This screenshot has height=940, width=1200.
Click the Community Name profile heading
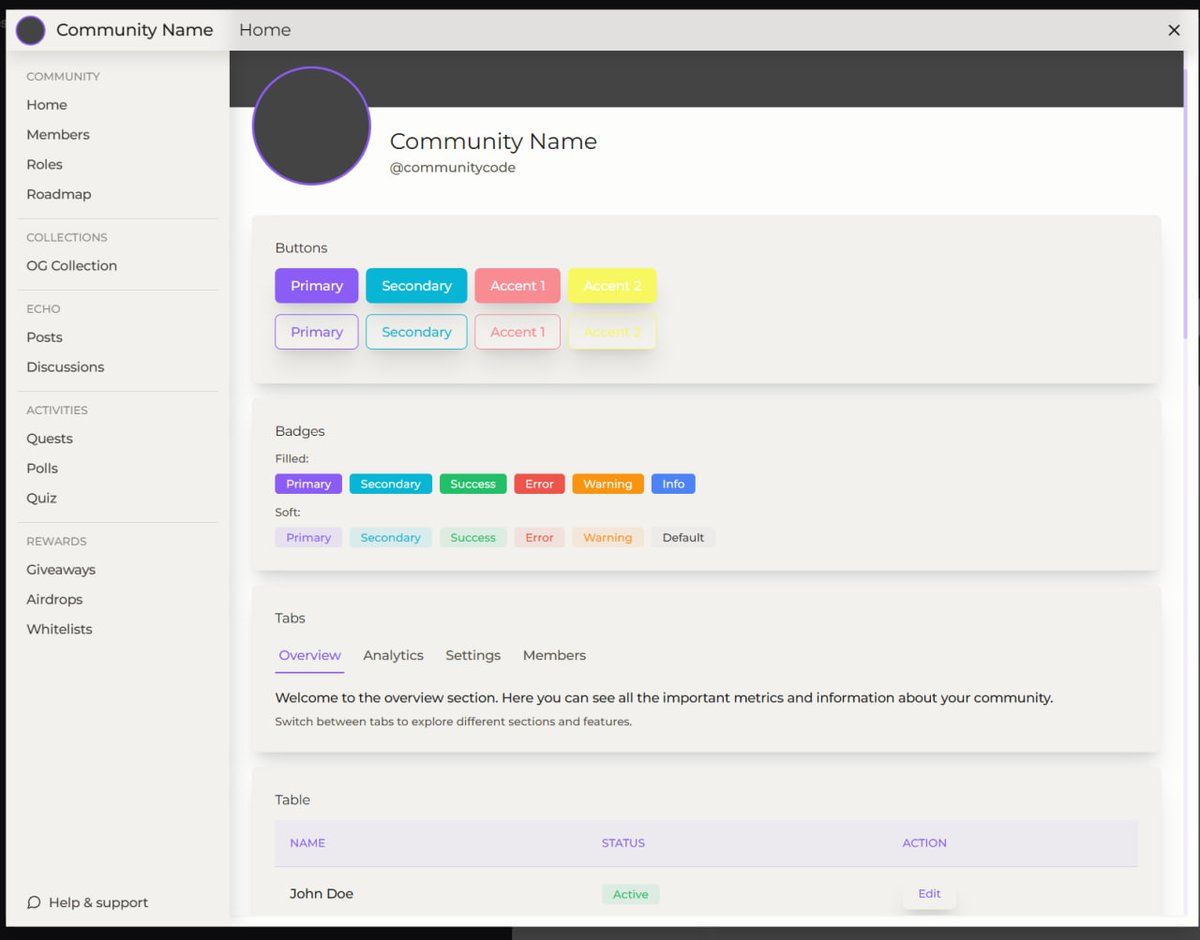tap(493, 142)
